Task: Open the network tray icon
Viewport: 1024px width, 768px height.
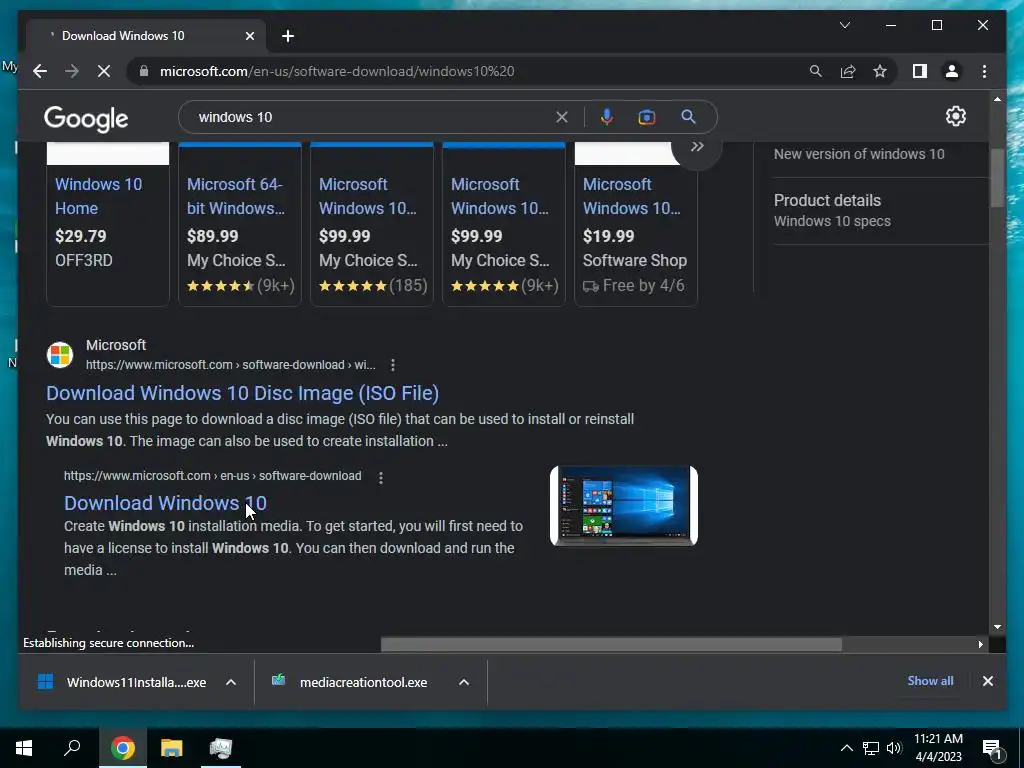Action: pyautogui.click(x=871, y=748)
